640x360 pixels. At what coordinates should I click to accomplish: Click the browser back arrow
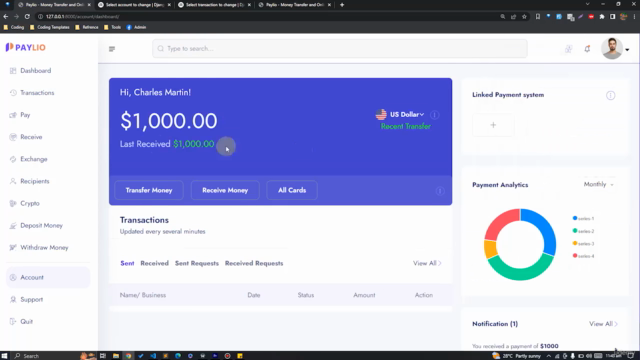coord(6,17)
